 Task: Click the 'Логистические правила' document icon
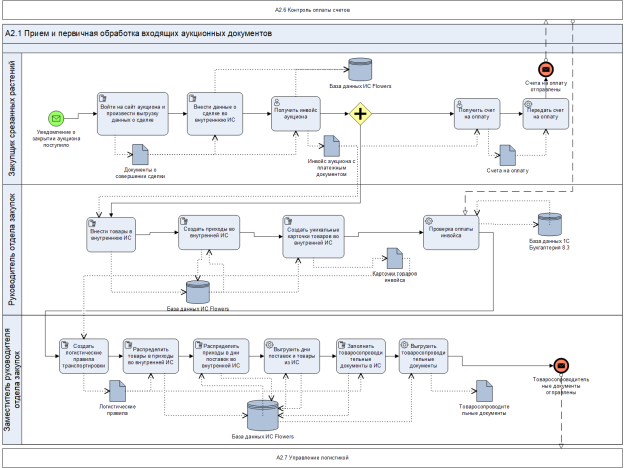[x=117, y=391]
